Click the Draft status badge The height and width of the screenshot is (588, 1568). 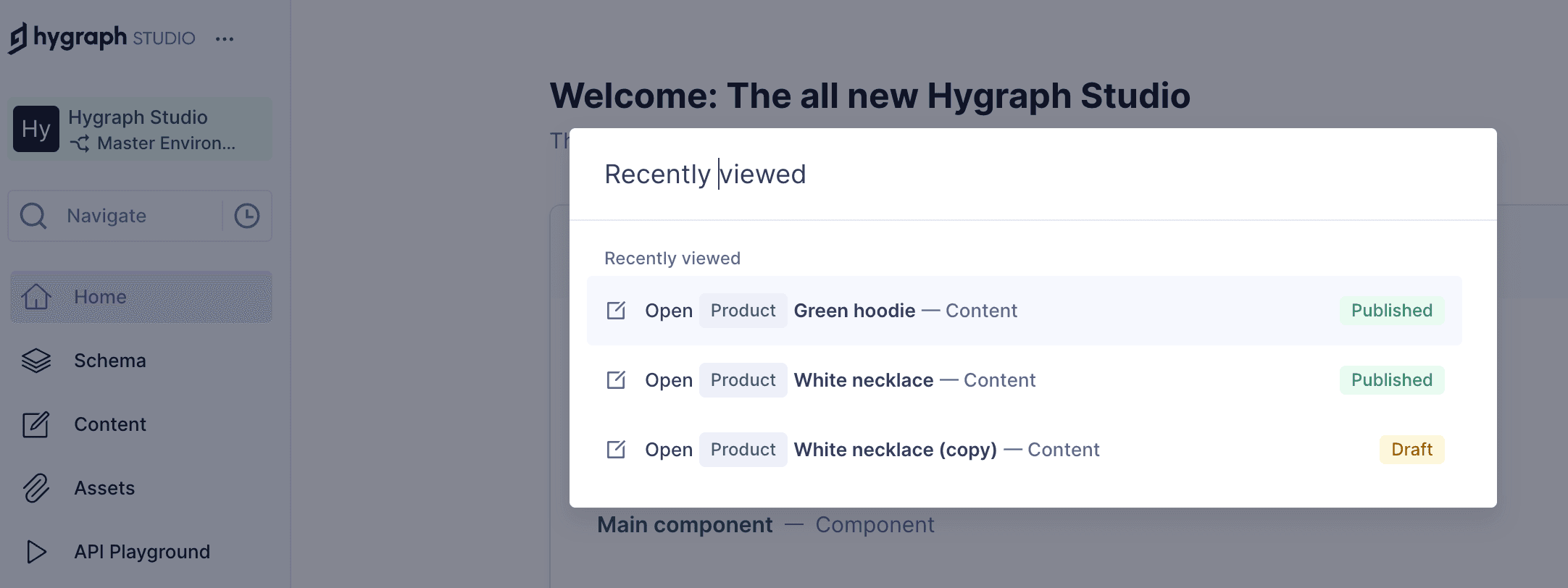tap(1411, 450)
